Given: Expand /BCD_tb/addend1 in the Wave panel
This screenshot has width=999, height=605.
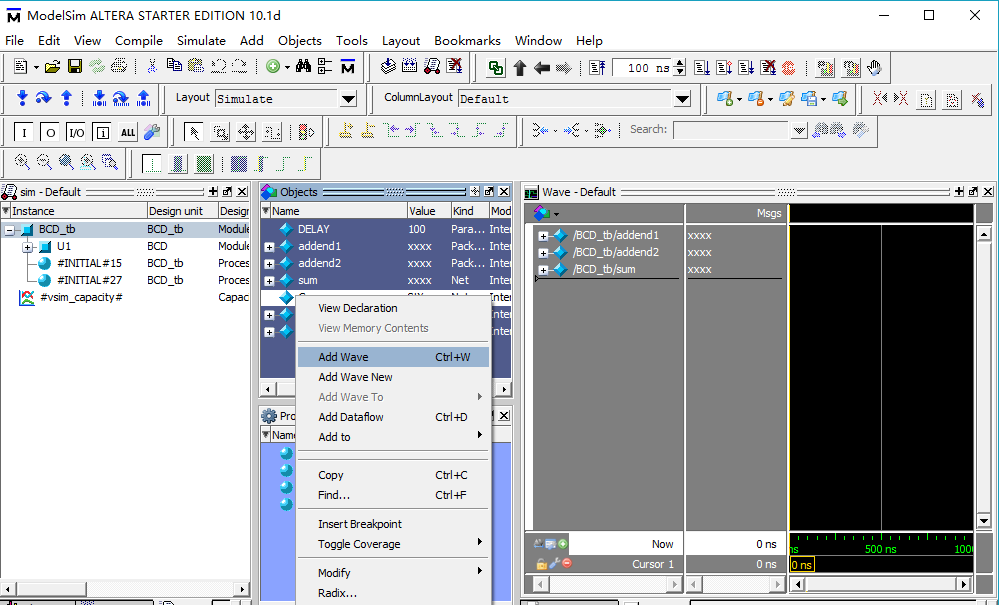Looking at the screenshot, I should click(x=543, y=236).
